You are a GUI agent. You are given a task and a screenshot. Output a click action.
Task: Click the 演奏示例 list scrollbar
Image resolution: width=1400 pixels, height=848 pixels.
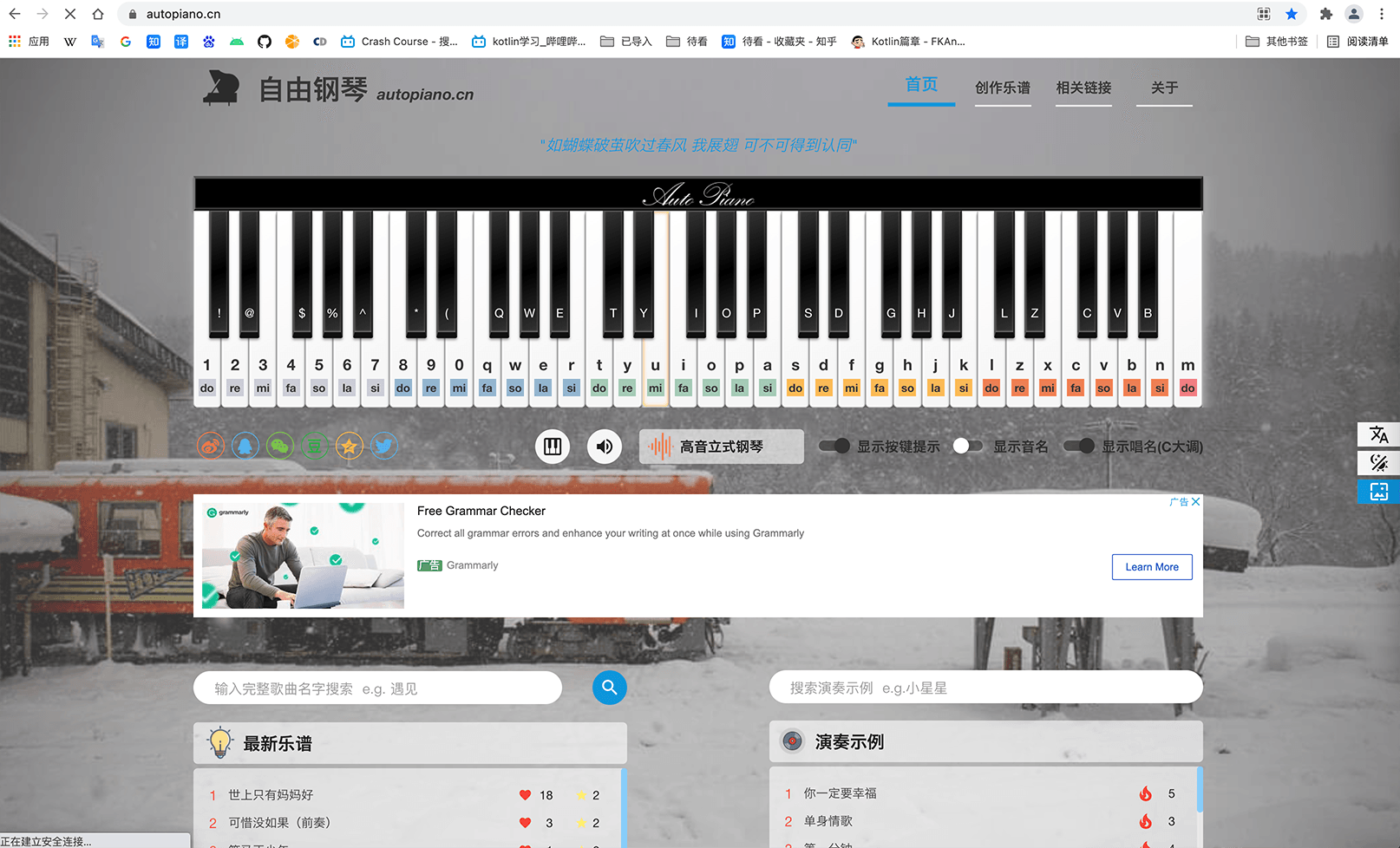(x=1200, y=789)
